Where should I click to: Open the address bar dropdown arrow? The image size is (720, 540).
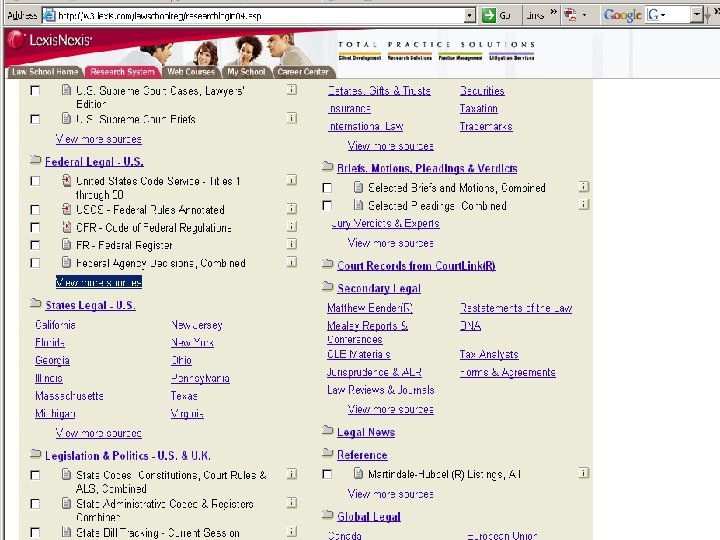[469, 16]
